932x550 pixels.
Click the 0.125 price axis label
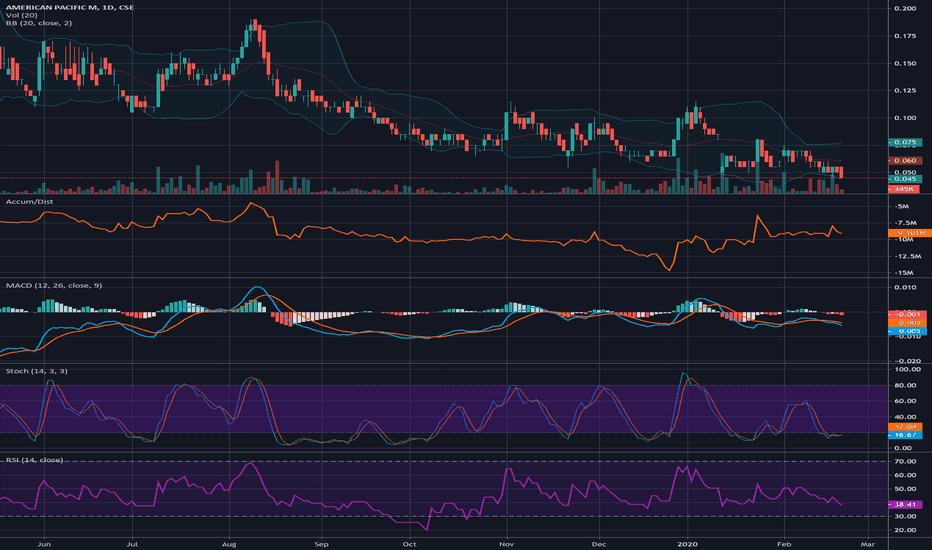coord(905,90)
